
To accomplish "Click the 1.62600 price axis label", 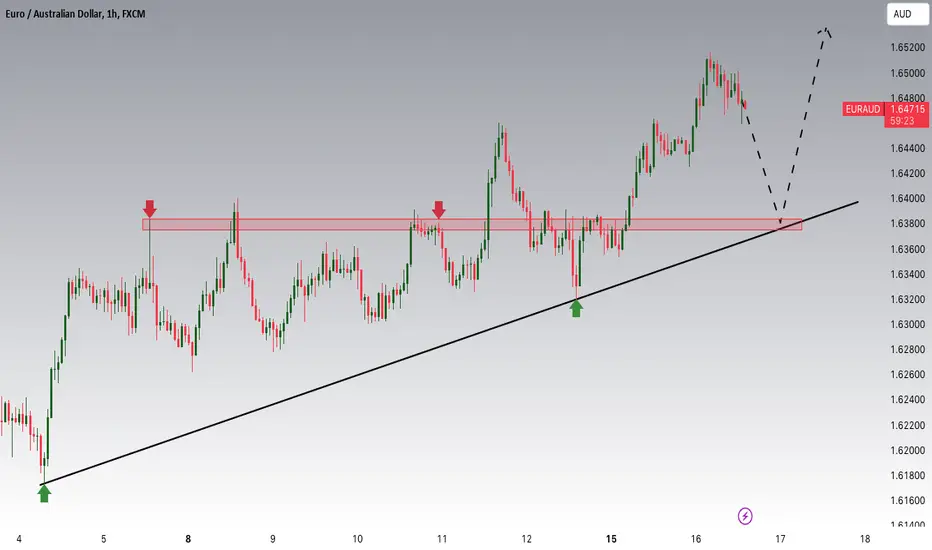I will click(907, 374).
